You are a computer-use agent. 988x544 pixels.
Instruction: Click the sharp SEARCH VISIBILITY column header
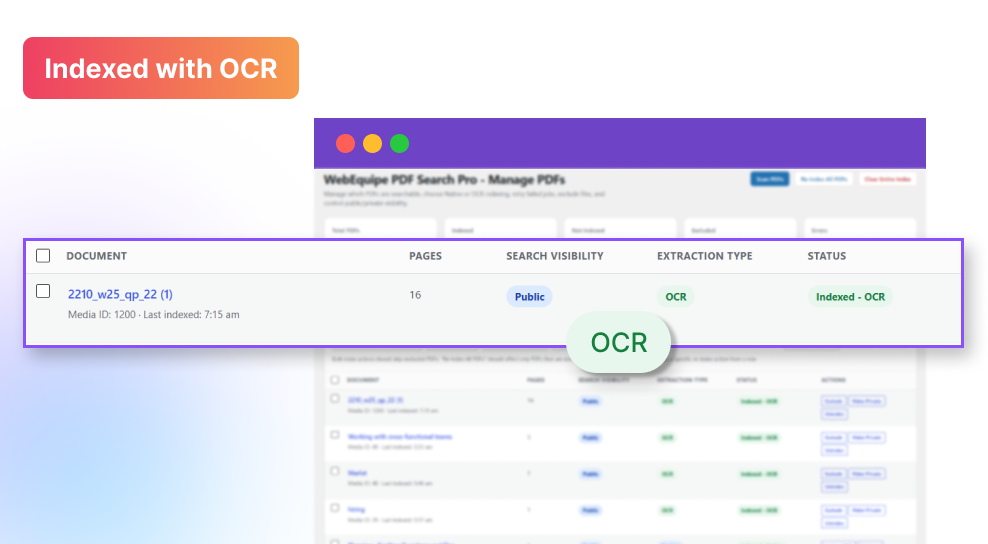554,256
